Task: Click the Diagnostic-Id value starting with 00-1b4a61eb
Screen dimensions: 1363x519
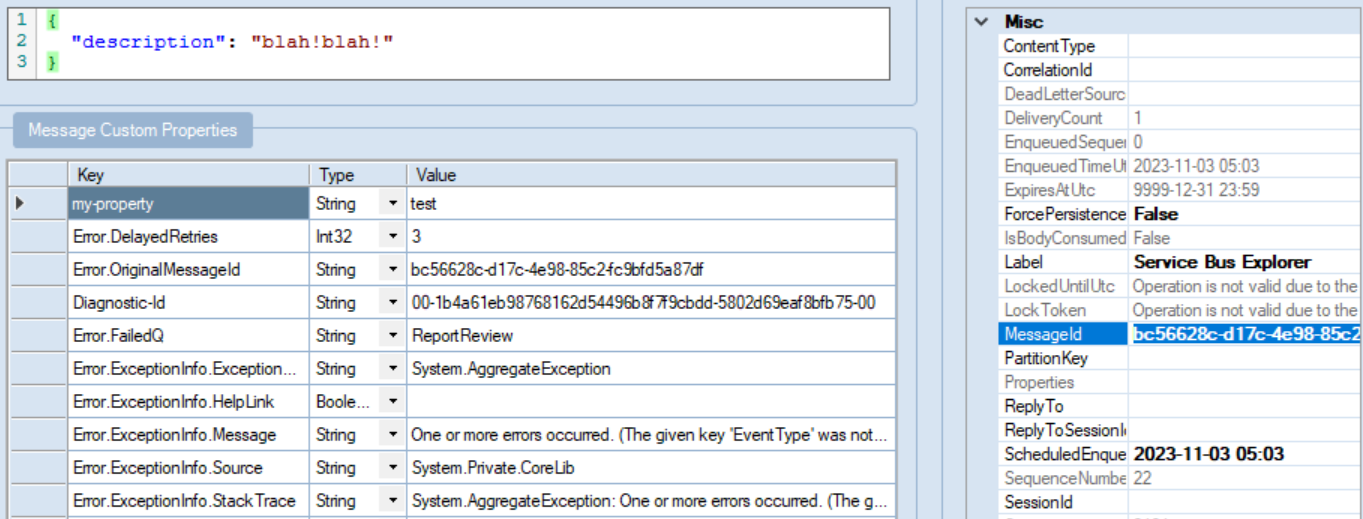Action: [x=651, y=302]
